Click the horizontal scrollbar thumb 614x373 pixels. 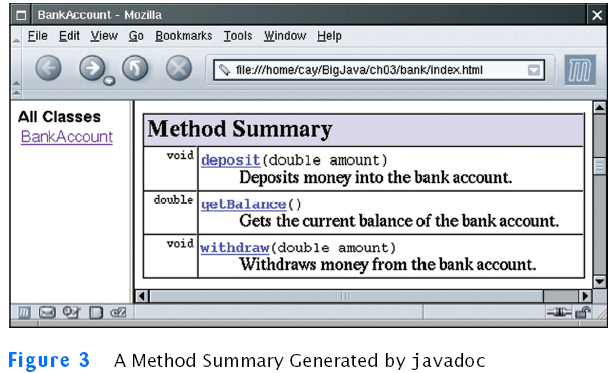tap(347, 296)
